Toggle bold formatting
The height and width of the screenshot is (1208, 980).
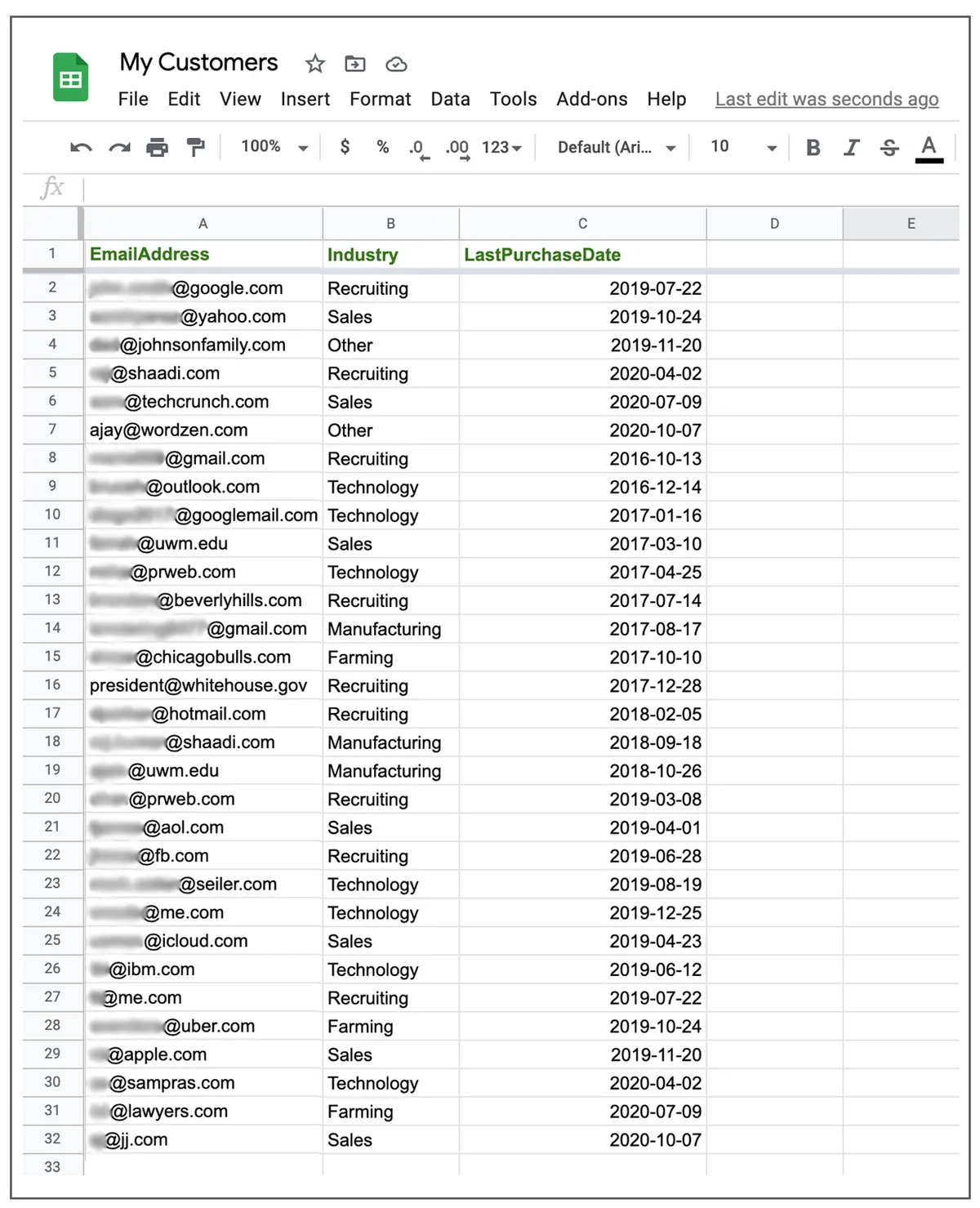[813, 148]
